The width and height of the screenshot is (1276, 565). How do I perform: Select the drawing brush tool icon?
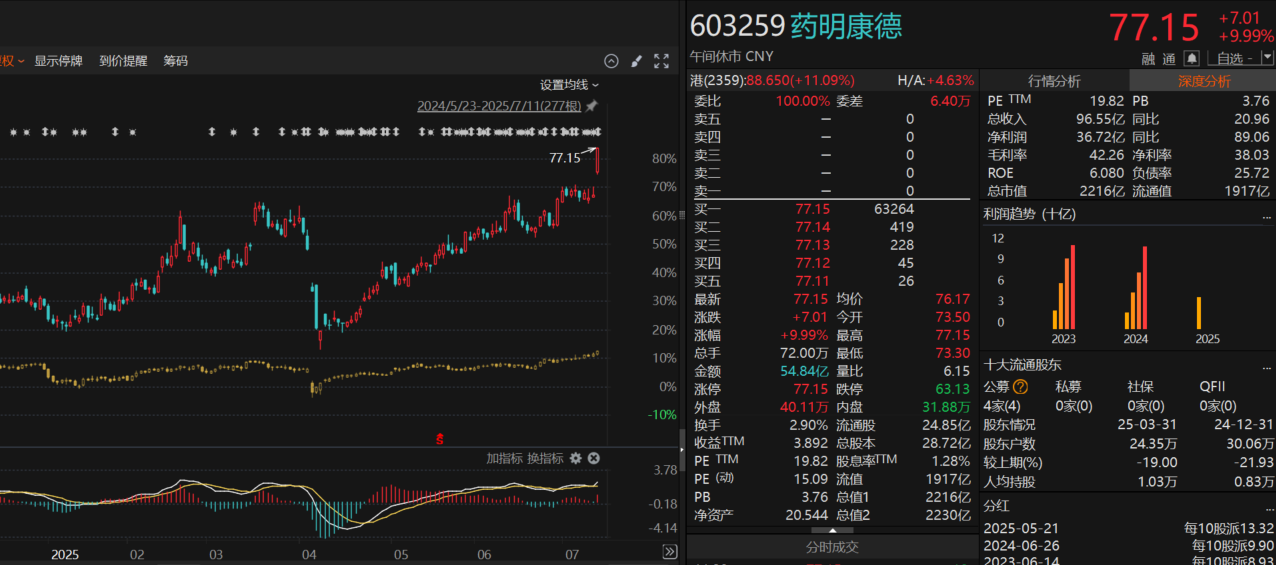pyautogui.click(x=637, y=61)
